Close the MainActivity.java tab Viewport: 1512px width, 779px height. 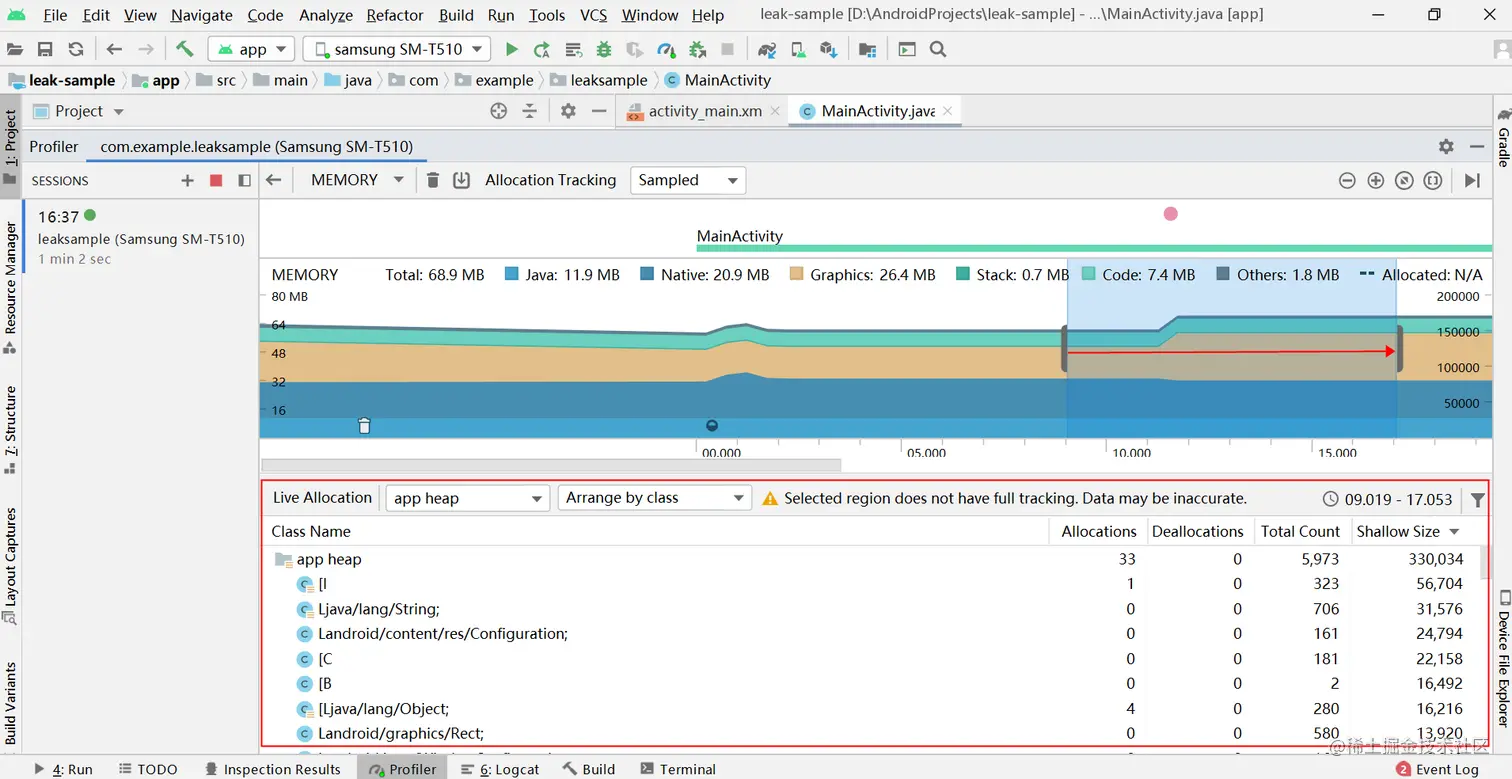coord(948,111)
